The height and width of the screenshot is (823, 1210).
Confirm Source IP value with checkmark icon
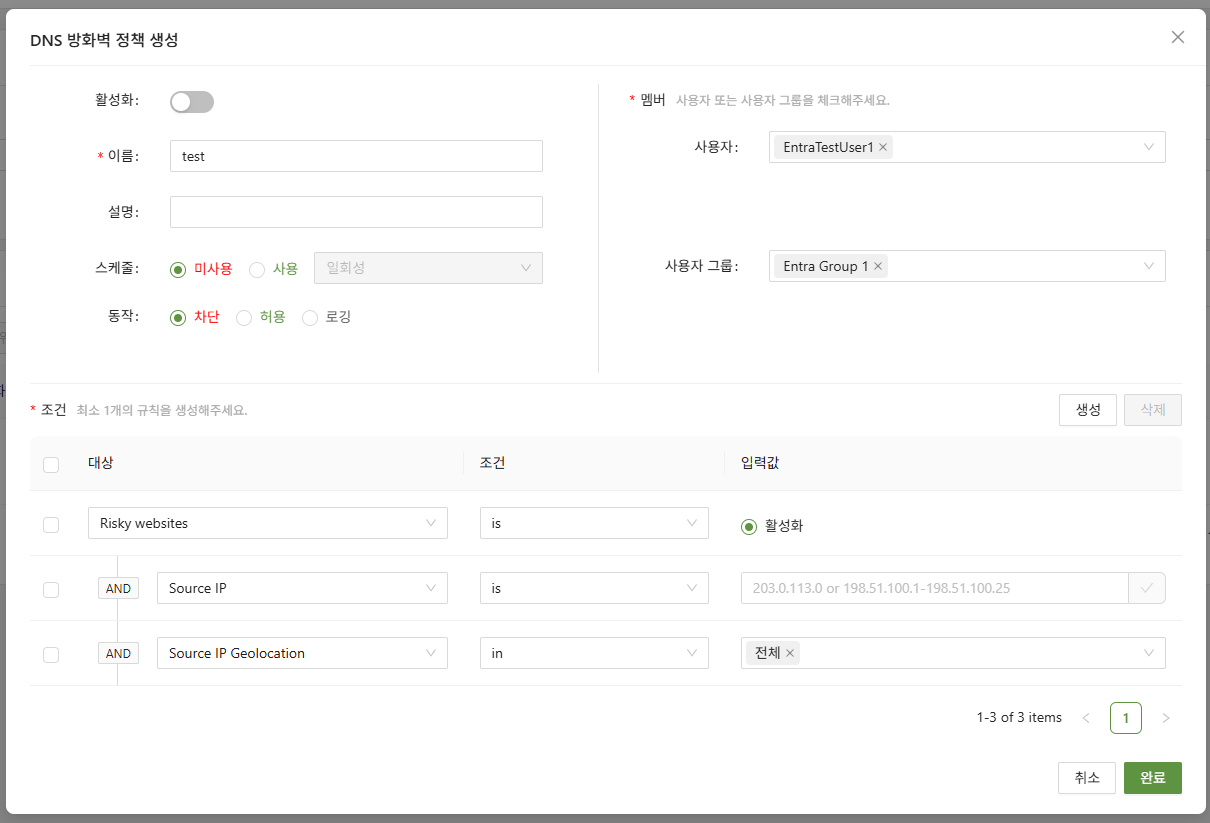pos(1146,589)
